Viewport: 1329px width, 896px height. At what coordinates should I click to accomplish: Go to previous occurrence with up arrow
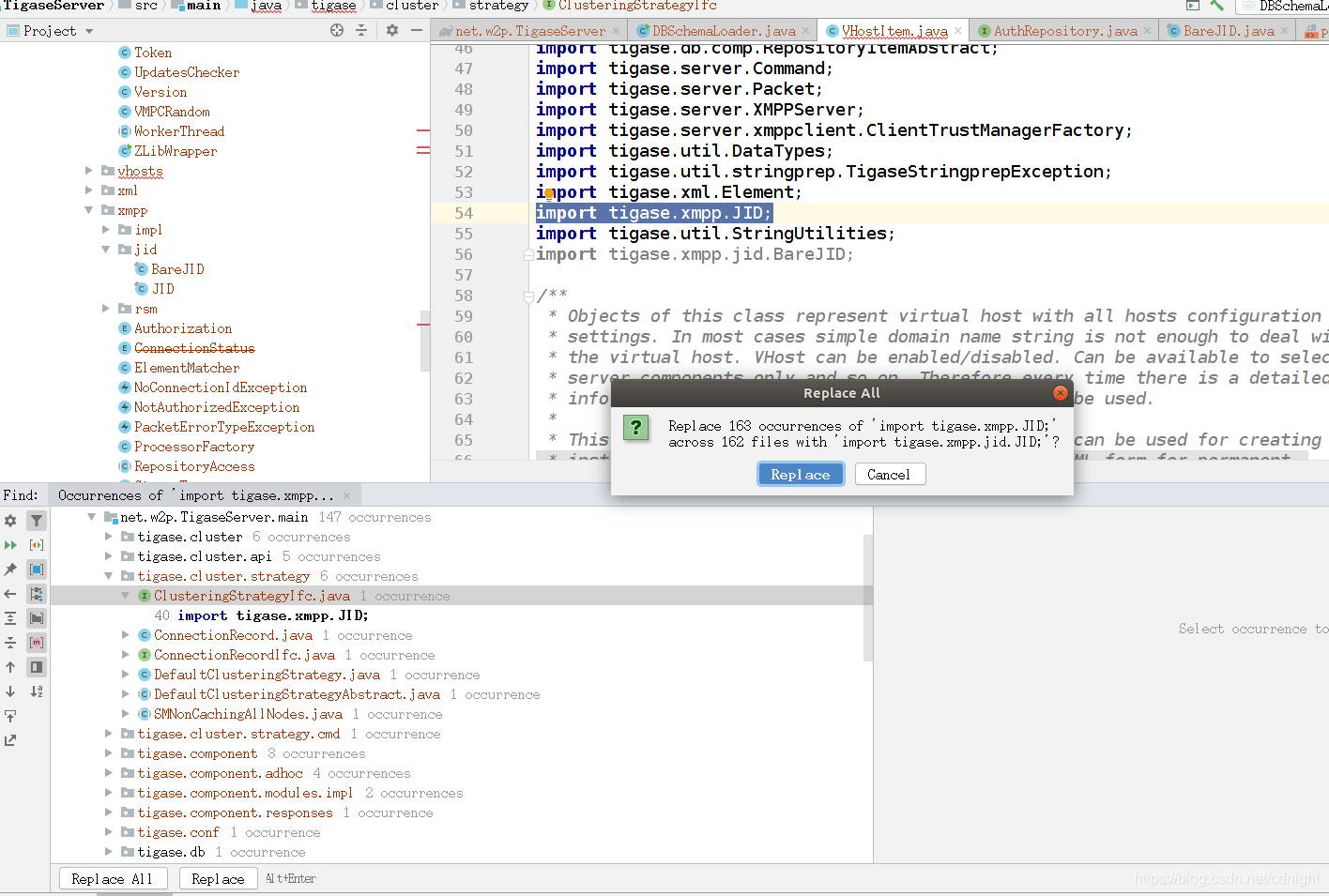10,667
